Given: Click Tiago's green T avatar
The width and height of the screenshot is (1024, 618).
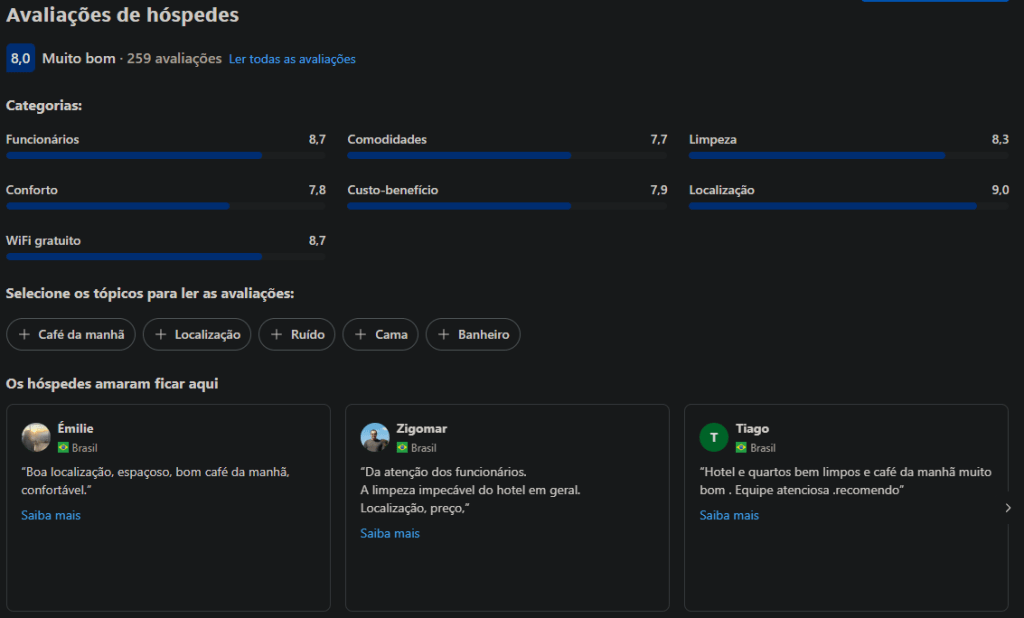Looking at the screenshot, I should (x=714, y=437).
